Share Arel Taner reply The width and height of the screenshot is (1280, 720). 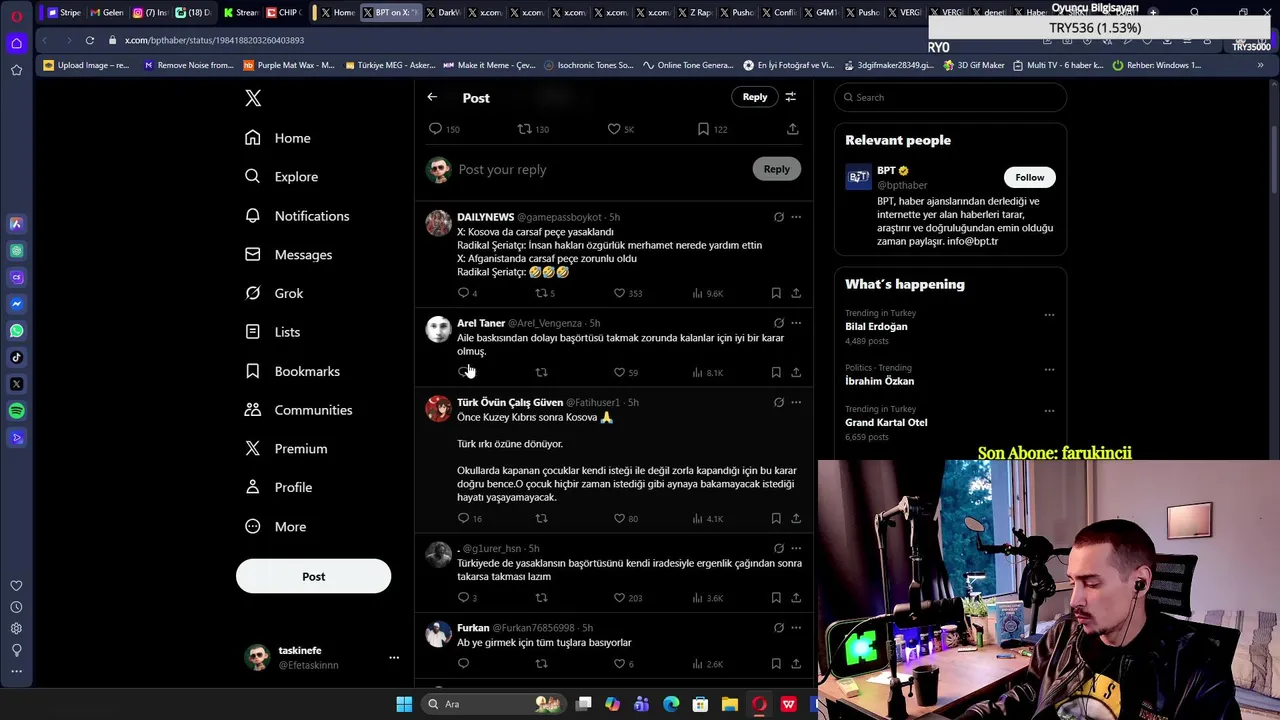tap(796, 372)
